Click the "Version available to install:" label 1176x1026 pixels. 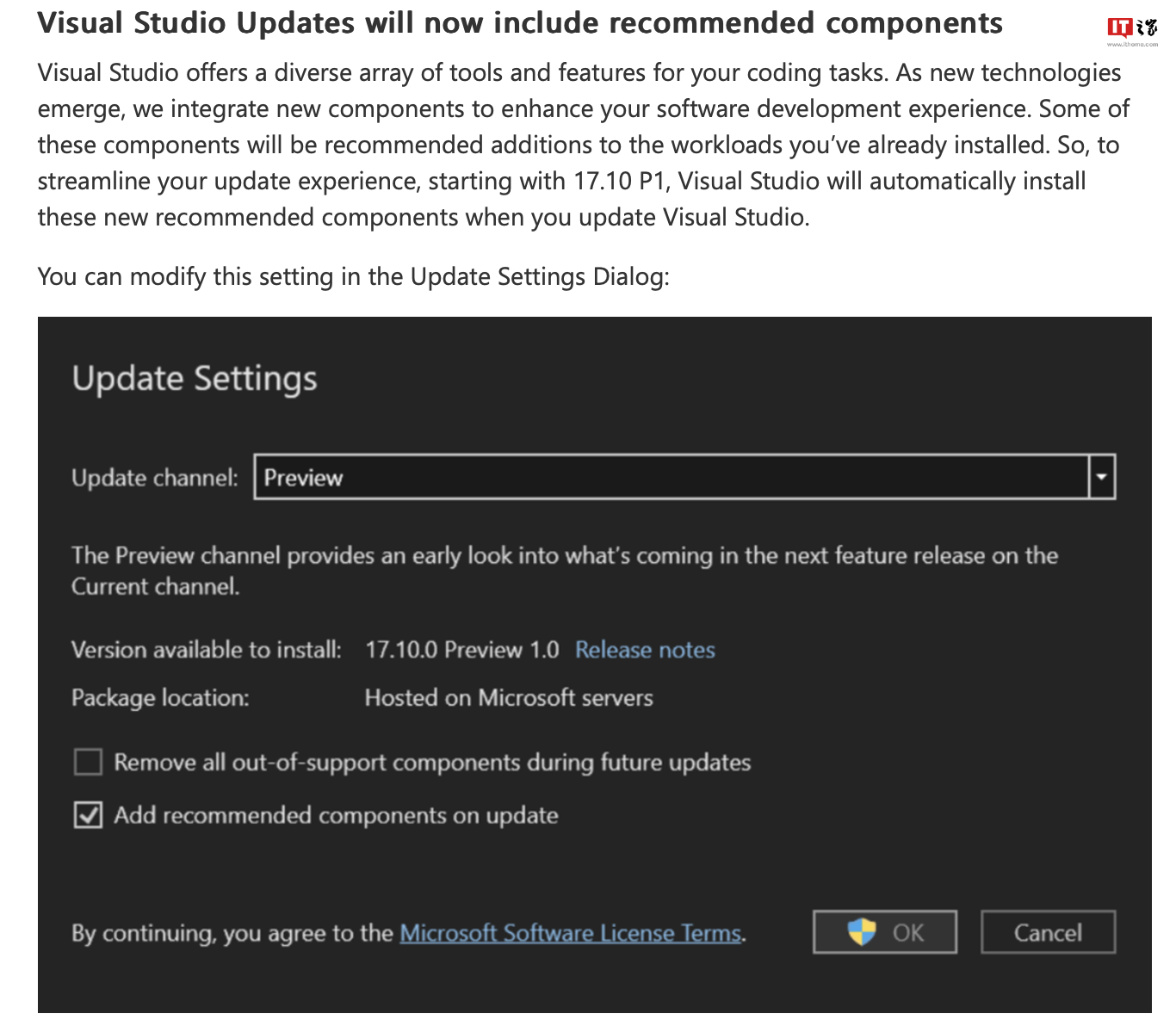pos(206,650)
